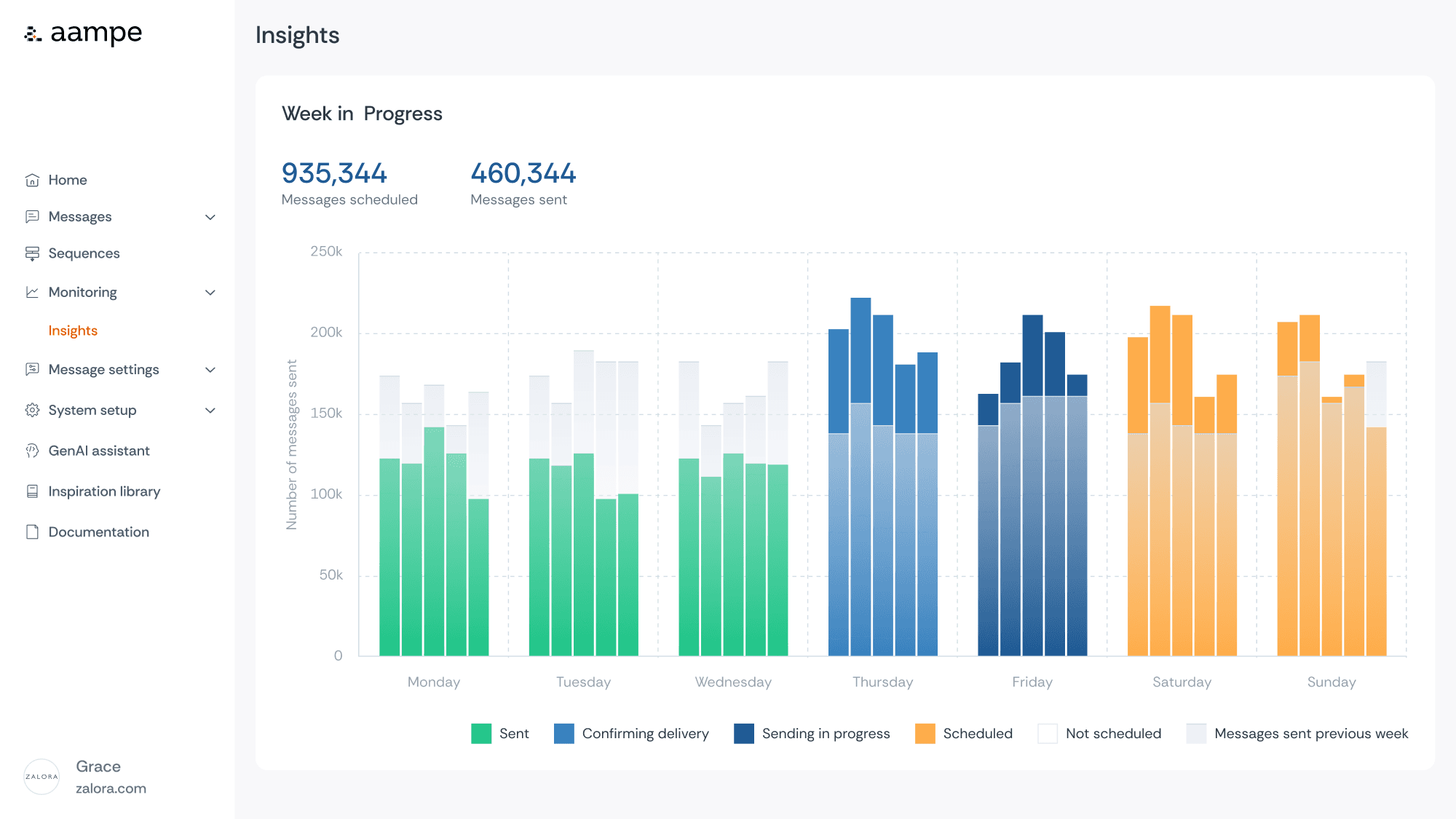Screen dimensions: 1456x819
Task: Expand the Messages submenu chevron
Action: tap(210, 217)
